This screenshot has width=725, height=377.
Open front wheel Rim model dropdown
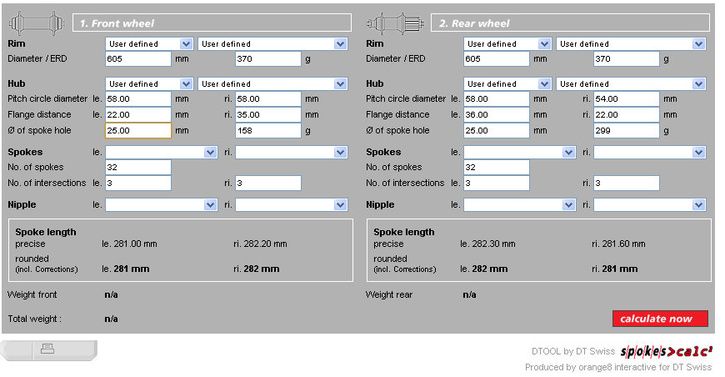click(x=273, y=44)
